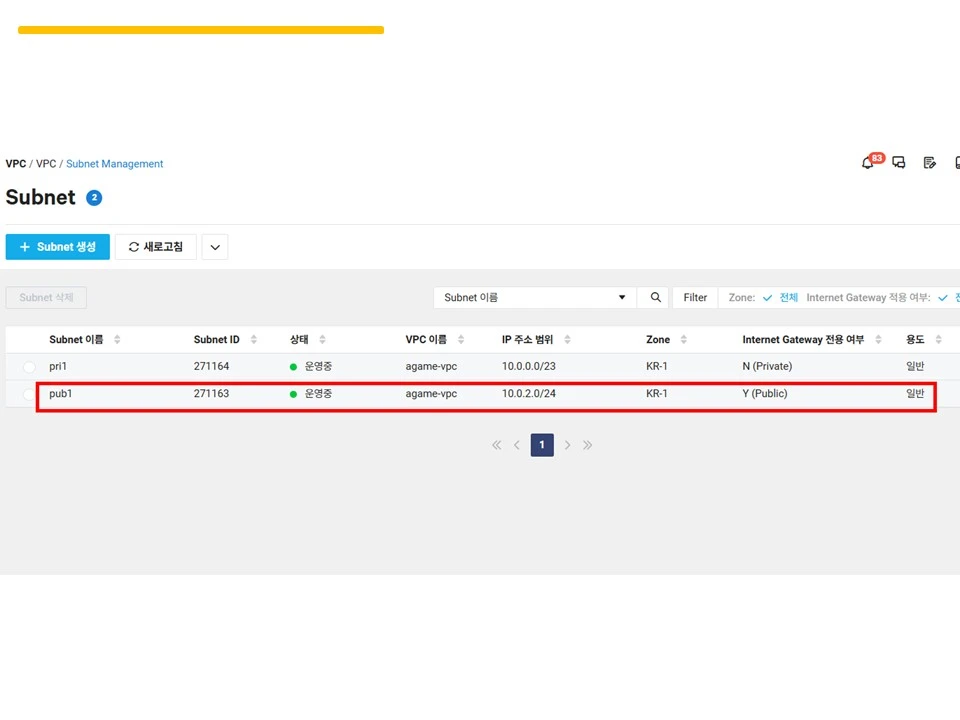Image resolution: width=960 pixels, height=720 pixels.
Task: Sort by Zone column
Action: (x=684, y=339)
